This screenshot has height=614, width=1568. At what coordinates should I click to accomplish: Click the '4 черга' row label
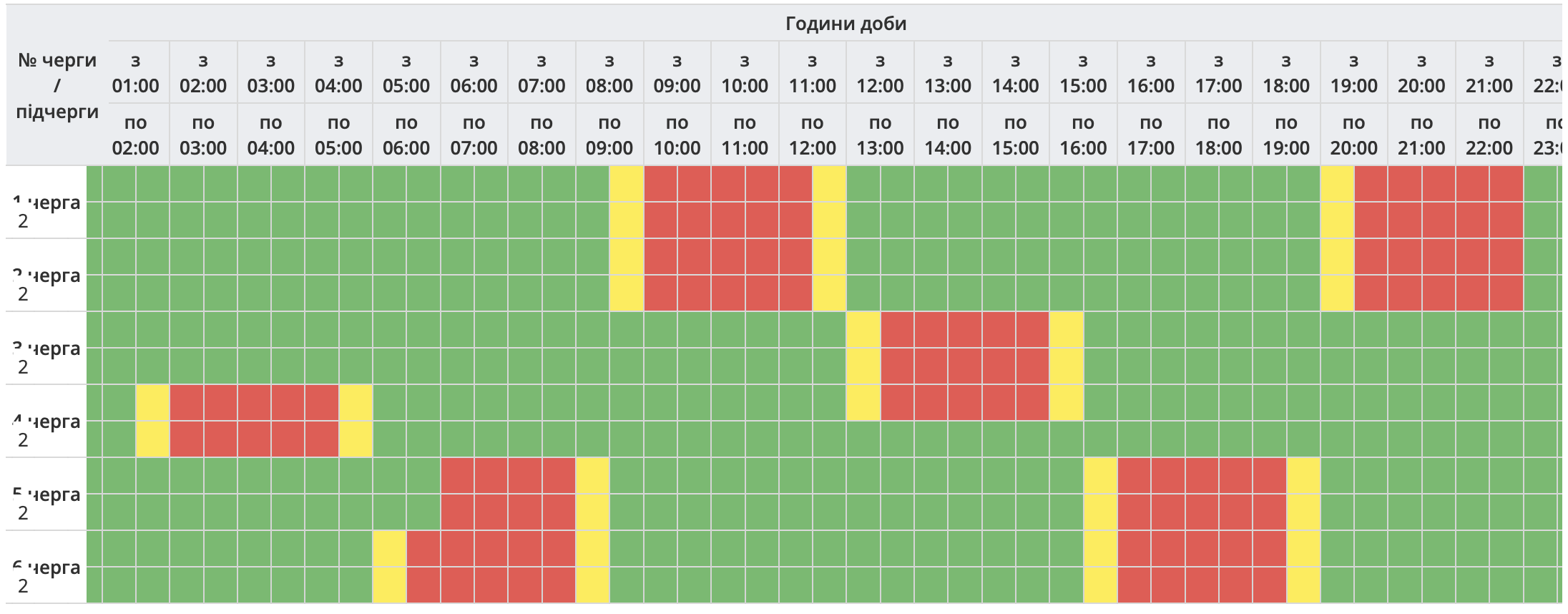(x=52, y=422)
